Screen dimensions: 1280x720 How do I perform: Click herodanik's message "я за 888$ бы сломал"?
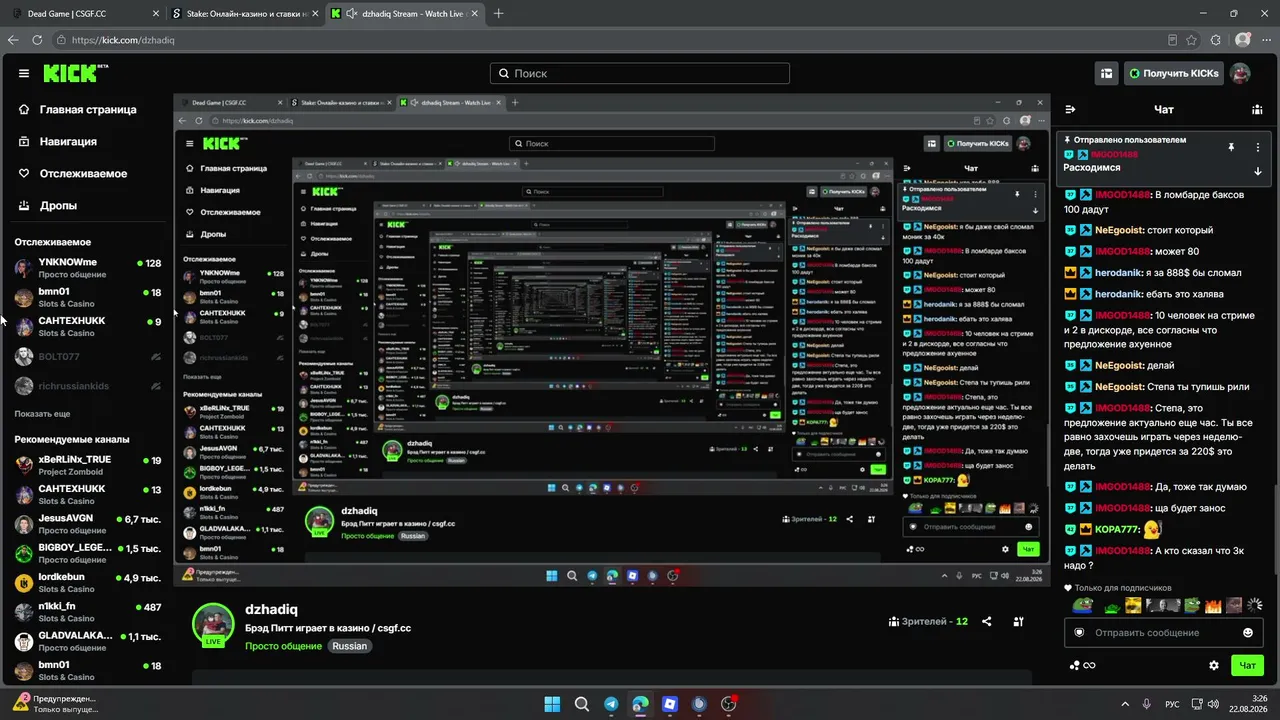(1194, 273)
